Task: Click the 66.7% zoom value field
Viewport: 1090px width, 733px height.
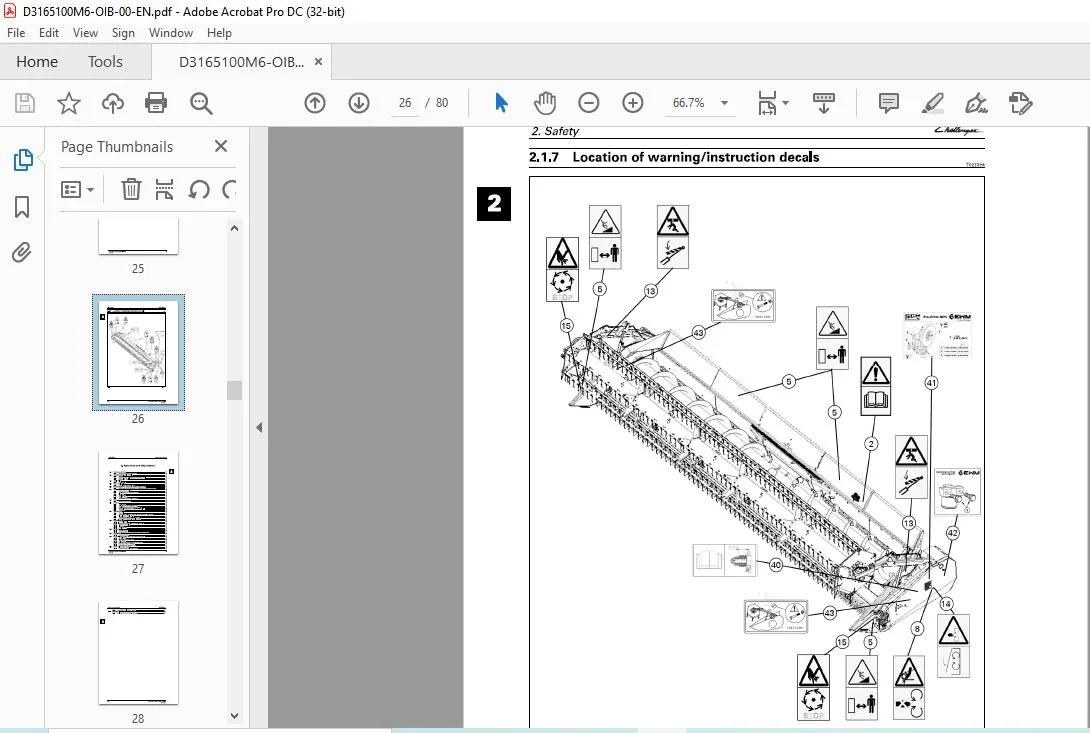Action: [x=688, y=103]
